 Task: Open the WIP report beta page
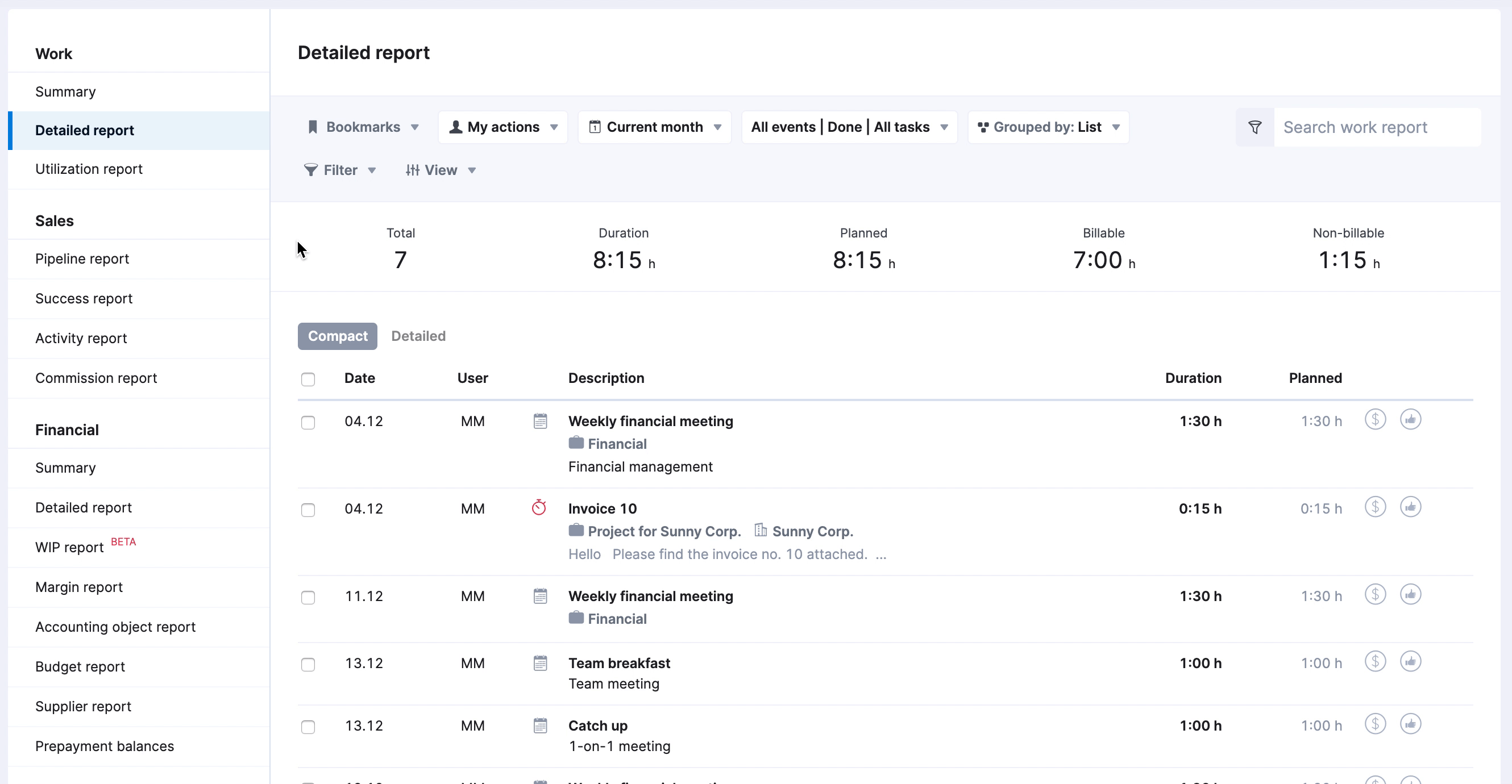tap(69, 547)
